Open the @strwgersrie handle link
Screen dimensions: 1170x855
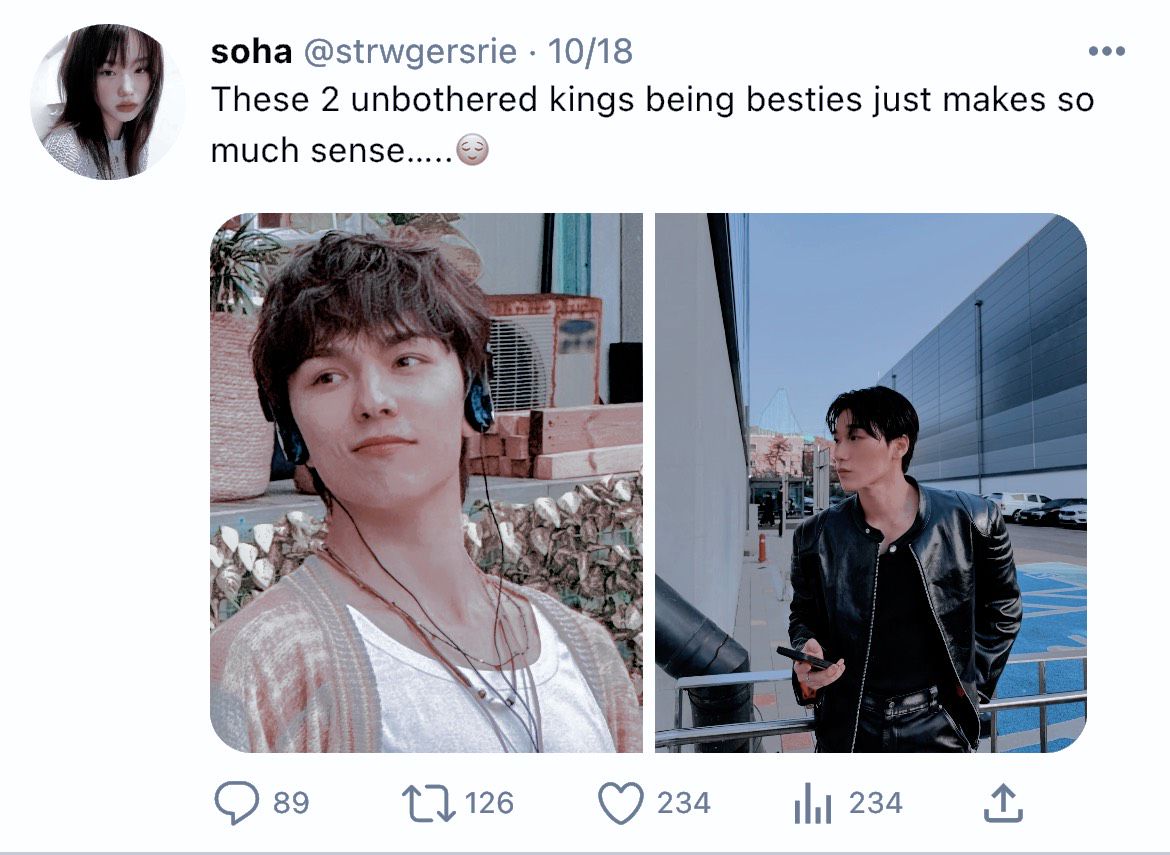pos(410,51)
